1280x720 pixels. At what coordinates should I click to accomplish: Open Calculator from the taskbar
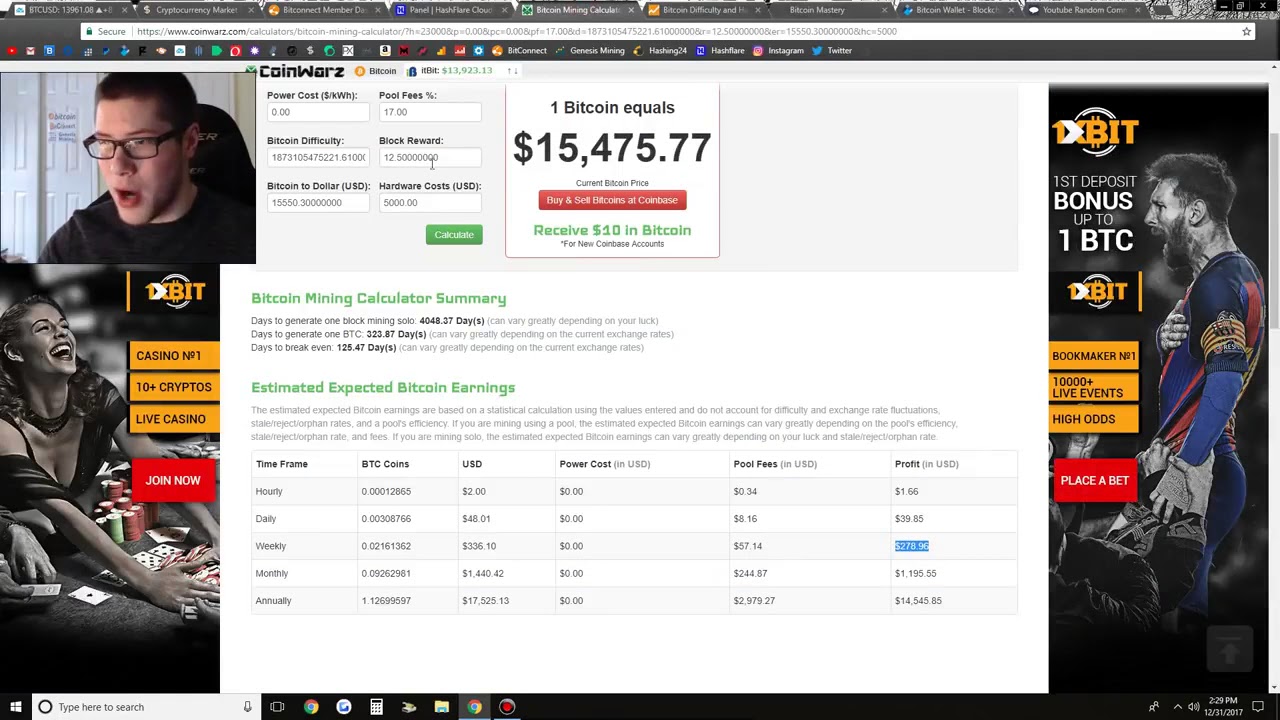coord(376,707)
